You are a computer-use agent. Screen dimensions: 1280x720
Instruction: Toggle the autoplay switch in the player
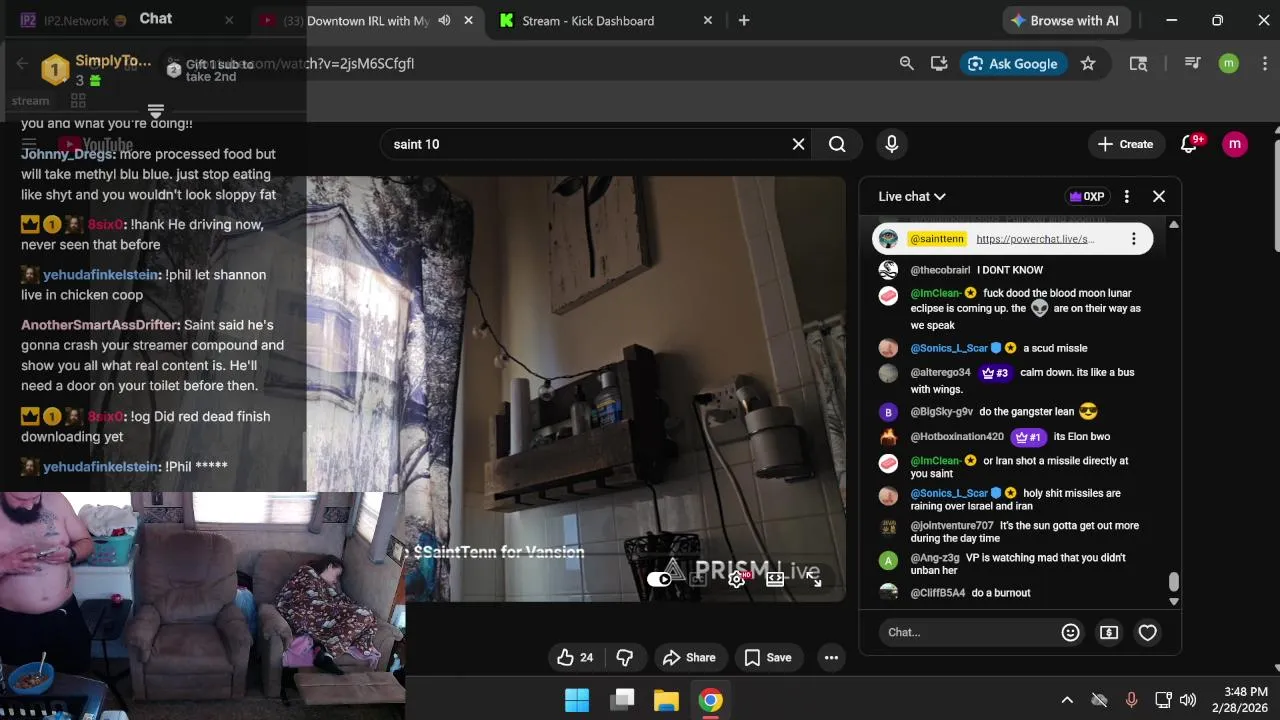660,579
